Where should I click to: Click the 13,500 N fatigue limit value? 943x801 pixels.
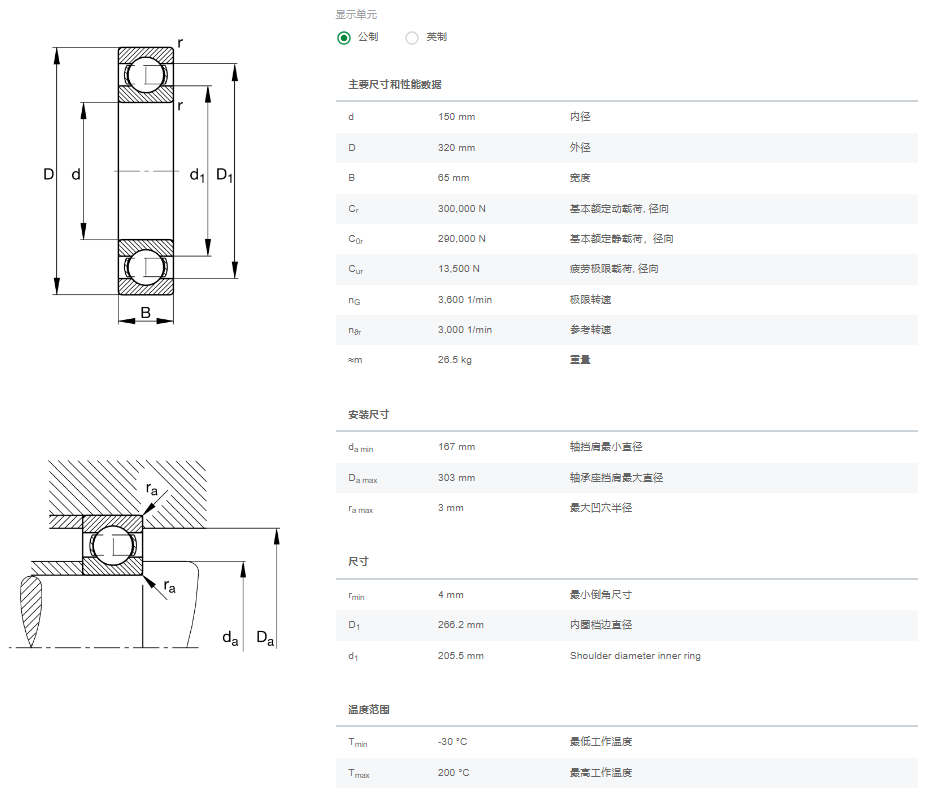459,269
